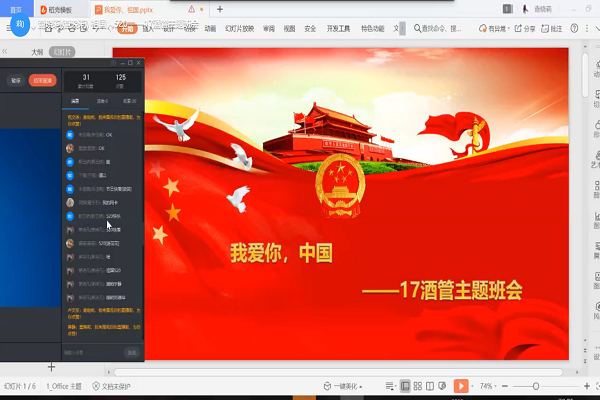Open the 幻灯片放映 slideshow ribbon tab
Viewport: 600px width, 400px height.
pos(238,30)
